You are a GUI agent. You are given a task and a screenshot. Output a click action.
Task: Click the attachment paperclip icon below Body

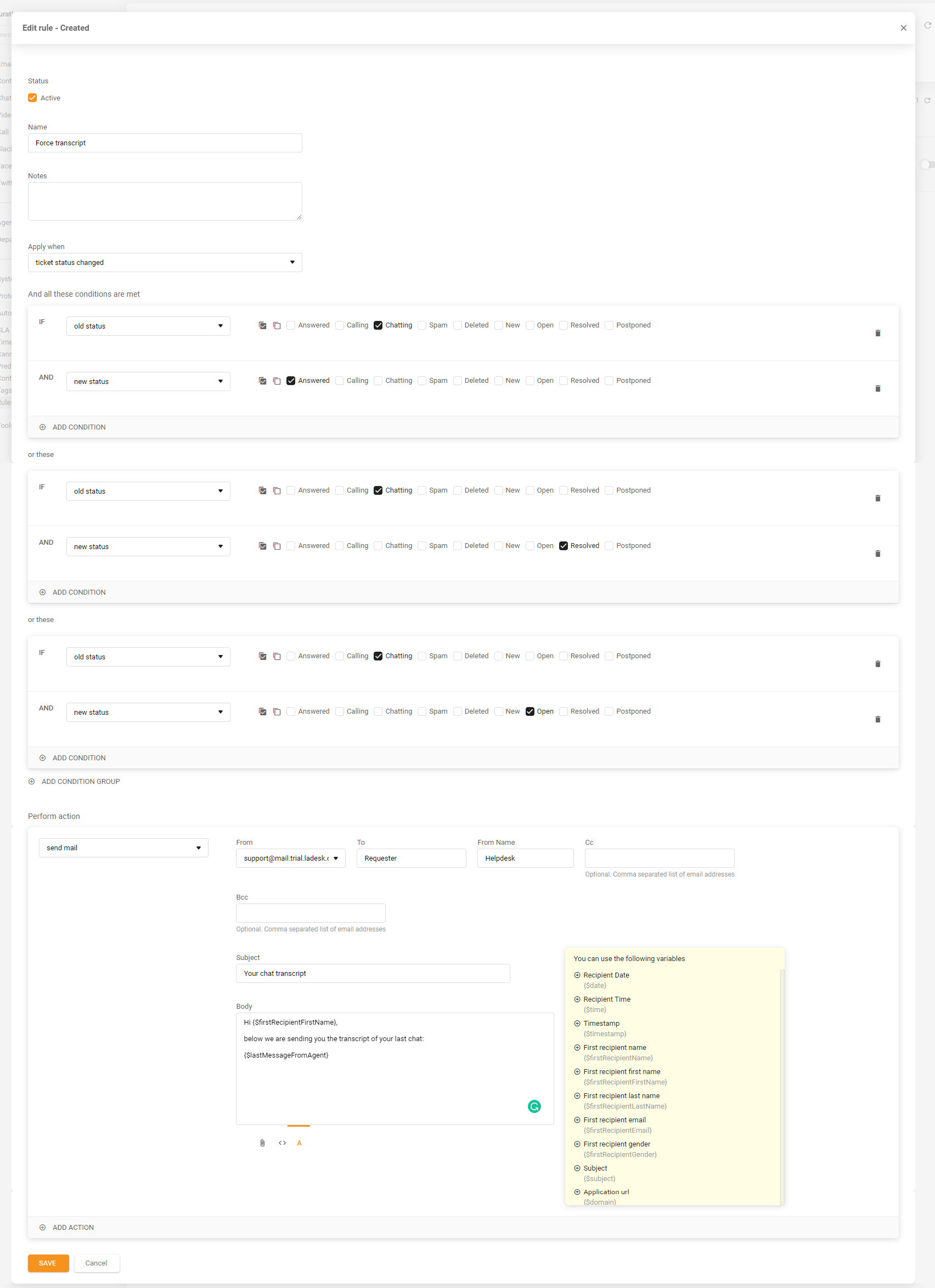click(262, 1143)
